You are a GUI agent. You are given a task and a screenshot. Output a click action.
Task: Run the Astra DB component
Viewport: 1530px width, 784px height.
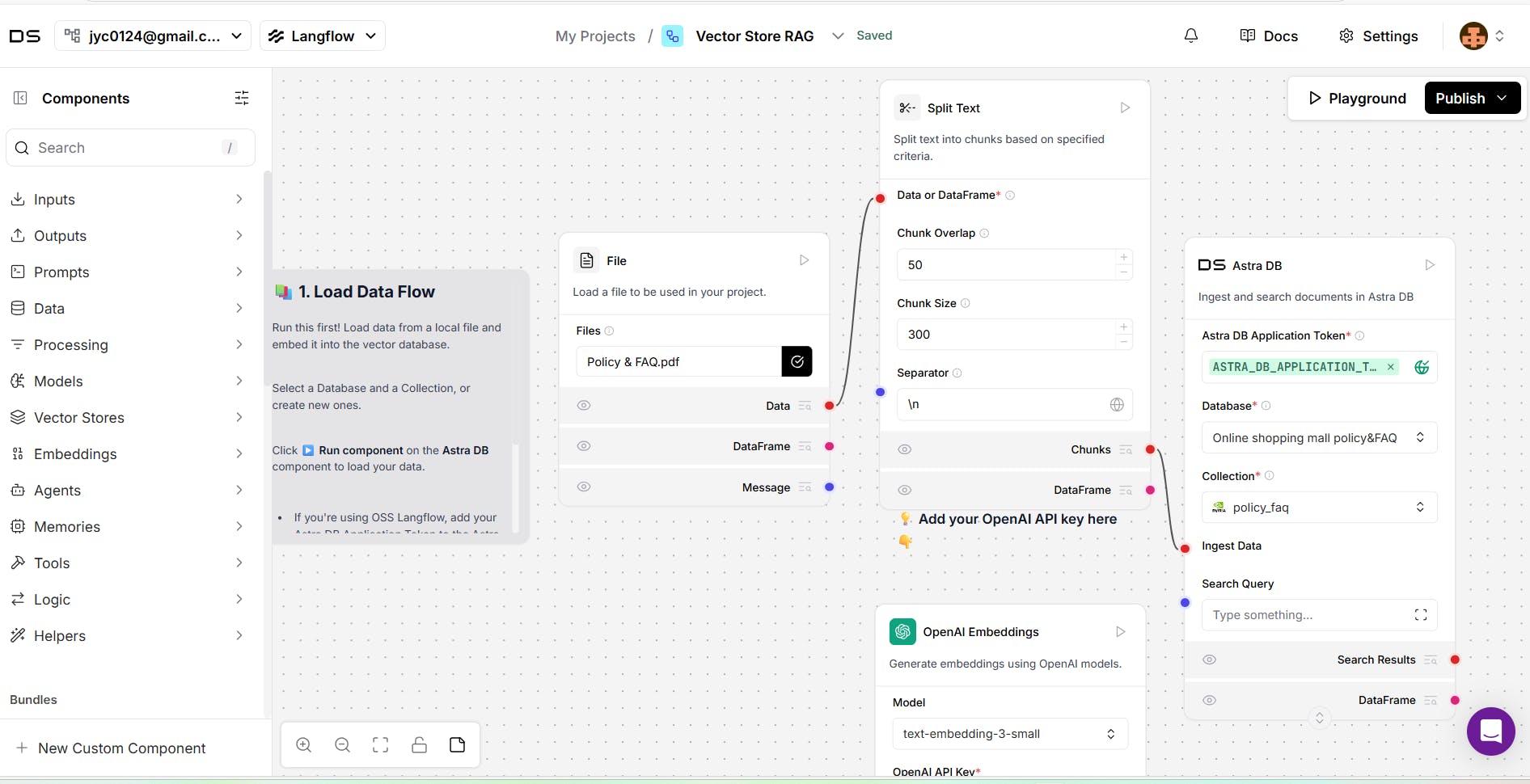coord(1430,265)
